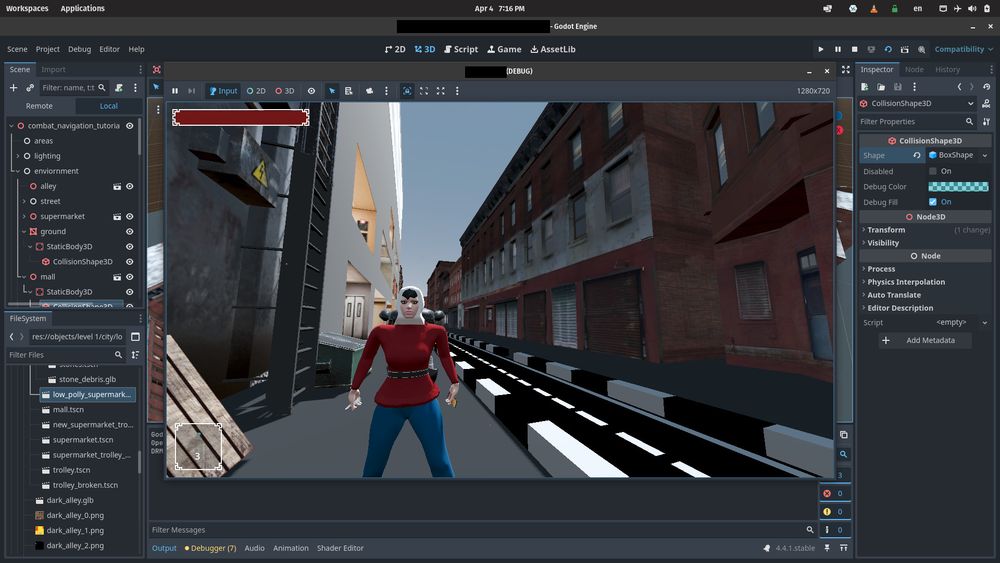The image size is (1000, 563).
Task: Save the edited resource in Inspector
Action: (897, 87)
